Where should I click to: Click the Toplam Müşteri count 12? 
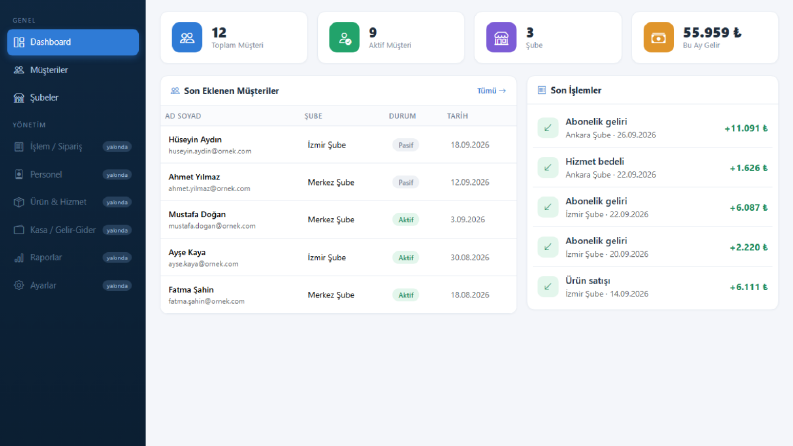point(219,32)
